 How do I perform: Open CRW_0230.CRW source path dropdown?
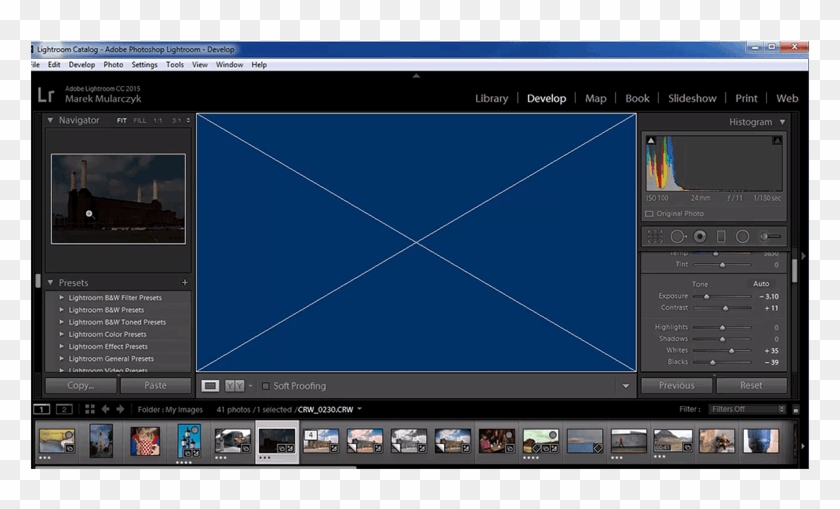click(x=359, y=409)
